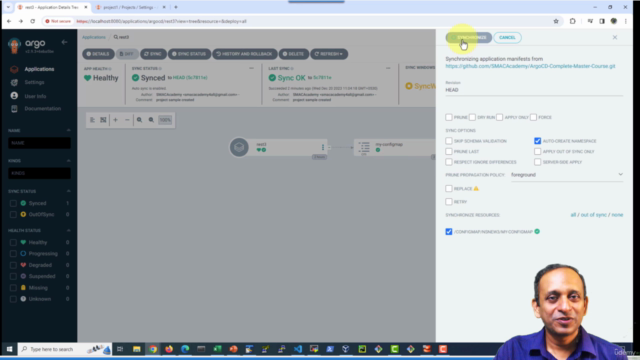
Task: Collapse the Health Status filter section
Action: point(68,230)
